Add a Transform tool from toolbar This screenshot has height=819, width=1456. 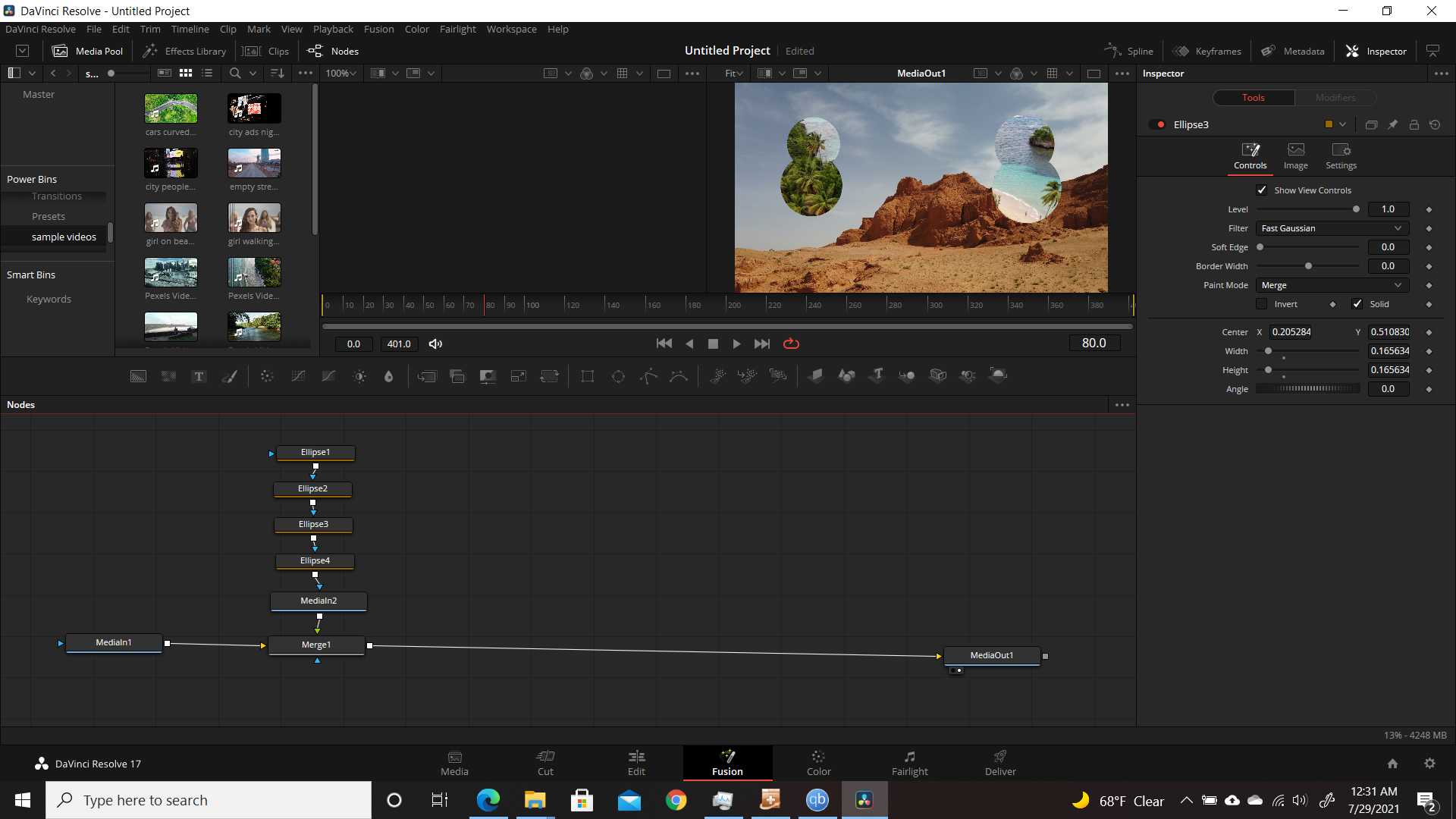(x=549, y=376)
